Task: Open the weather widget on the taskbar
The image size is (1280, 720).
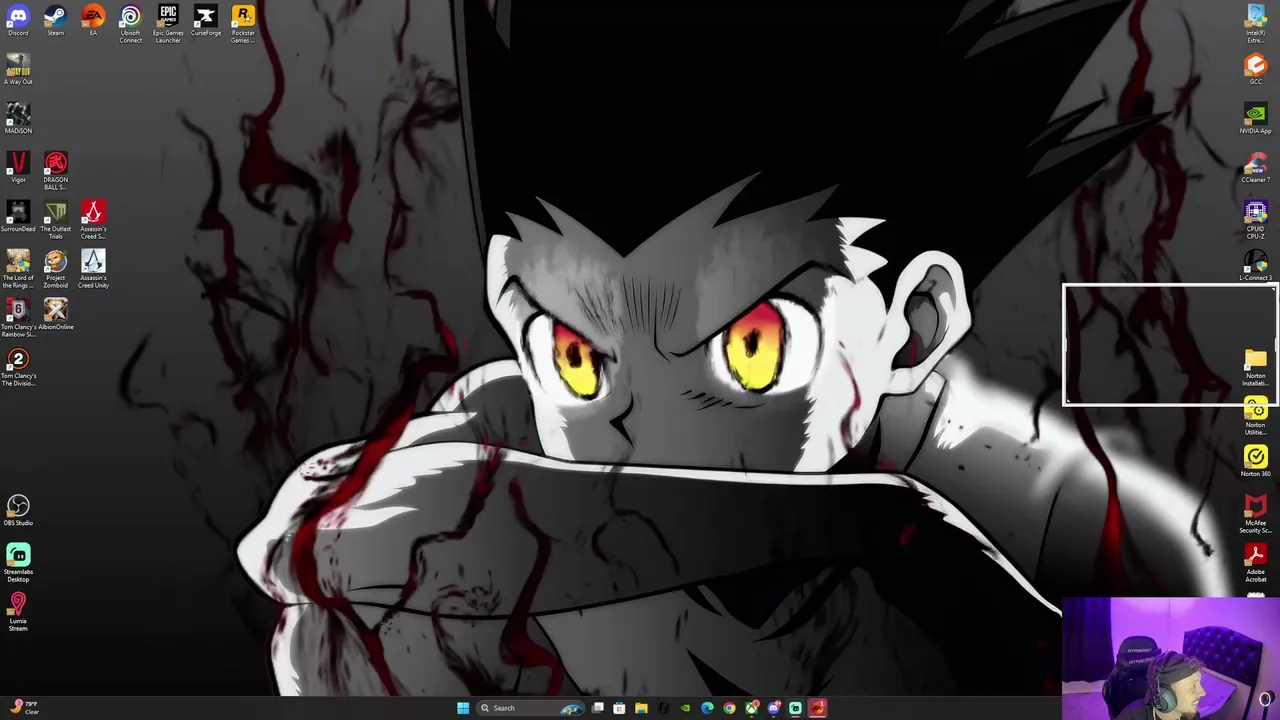Action: pyautogui.click(x=24, y=707)
